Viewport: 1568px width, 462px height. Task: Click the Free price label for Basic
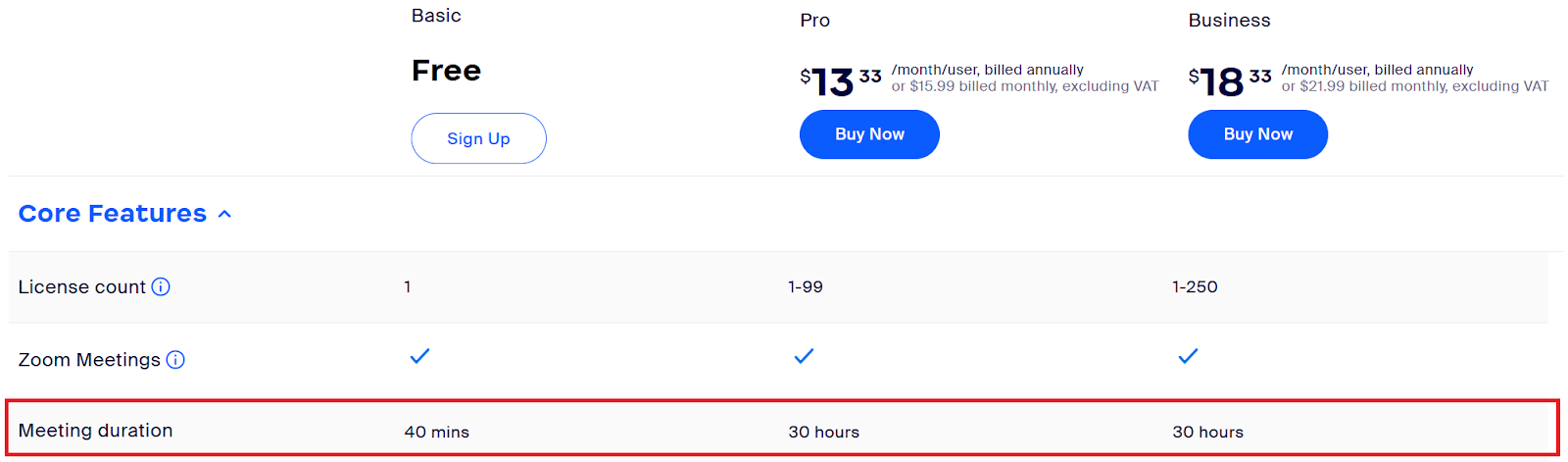(x=446, y=71)
